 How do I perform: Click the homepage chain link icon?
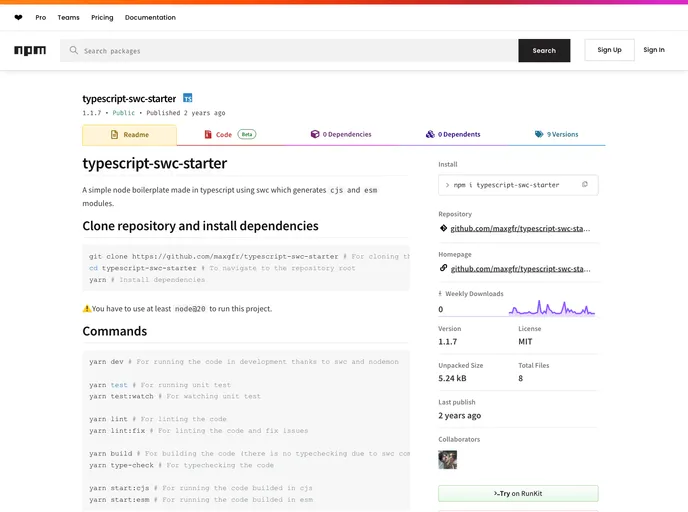point(443,268)
